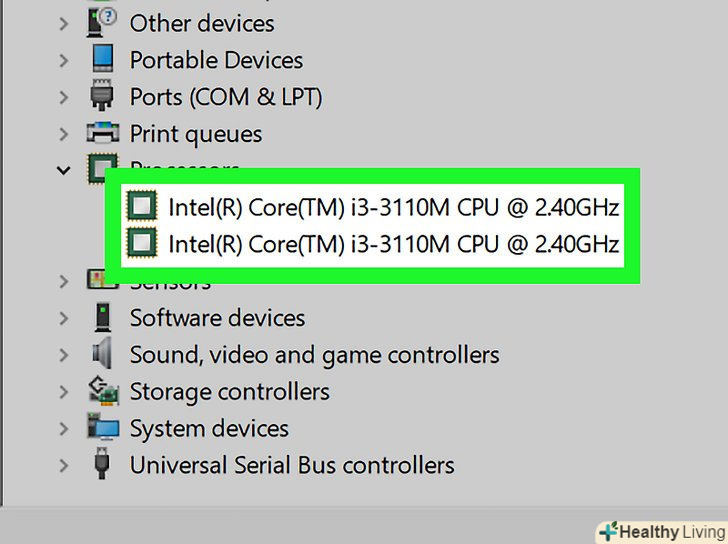Collapse the Processors category
Image resolution: width=728 pixels, height=544 pixels.
tap(64, 171)
